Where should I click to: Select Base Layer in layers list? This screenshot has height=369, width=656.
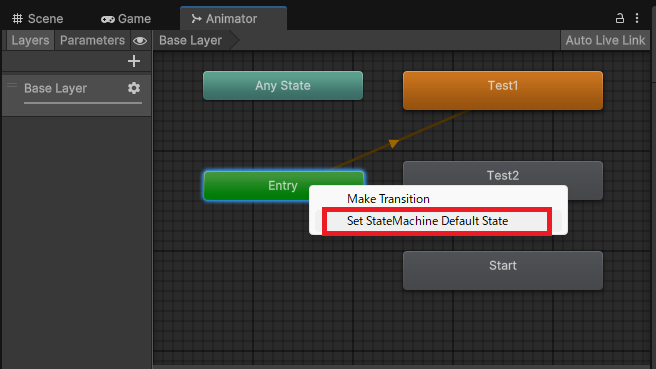pos(77,95)
